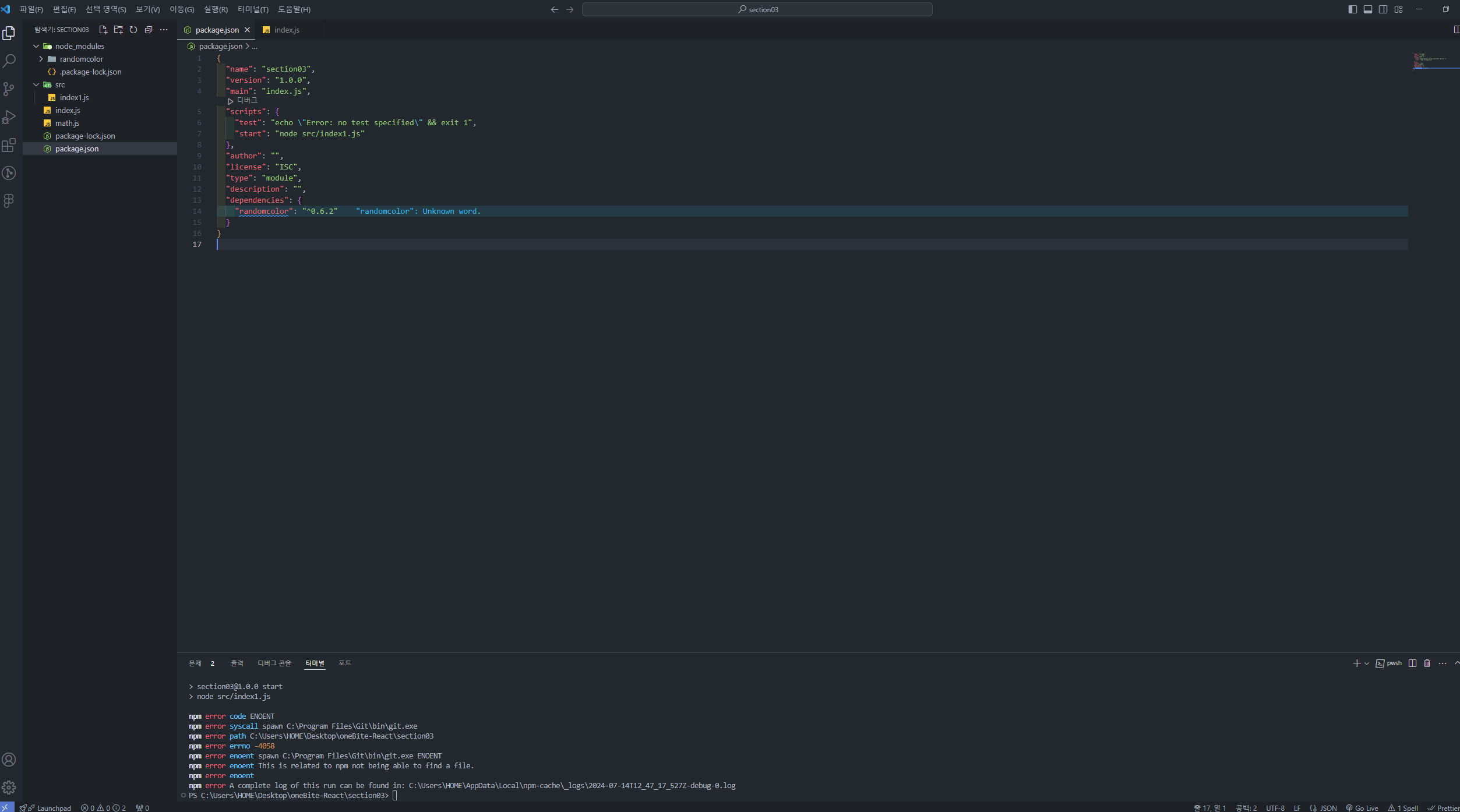Image resolution: width=1460 pixels, height=812 pixels.
Task: Open the Search view in activity bar
Action: (x=9, y=61)
